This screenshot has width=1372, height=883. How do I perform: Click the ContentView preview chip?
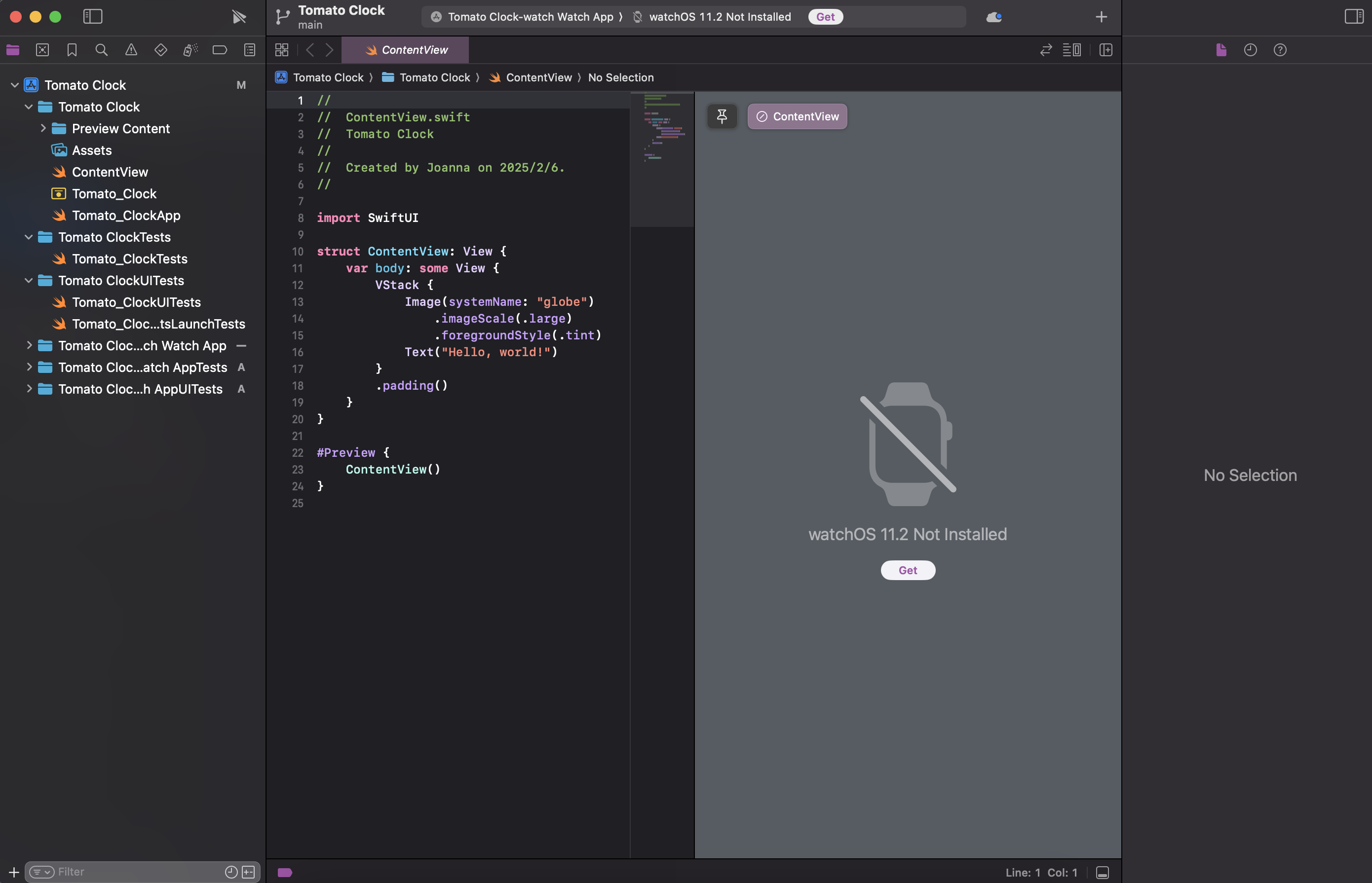tap(797, 116)
